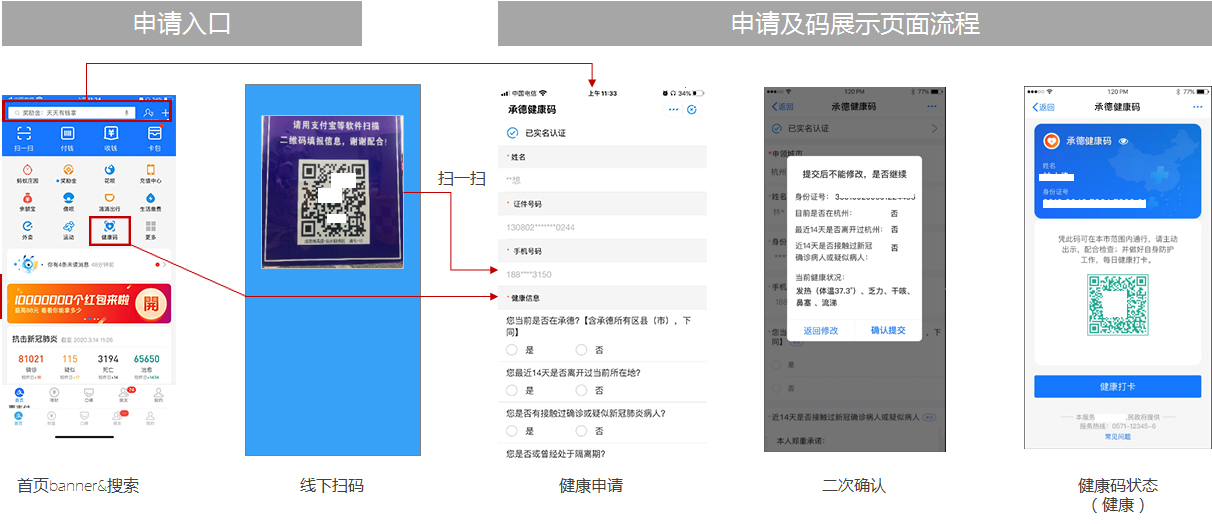Open the unread messages notification row
This screenshot has height=524, width=1212.
pyautogui.click(x=88, y=265)
